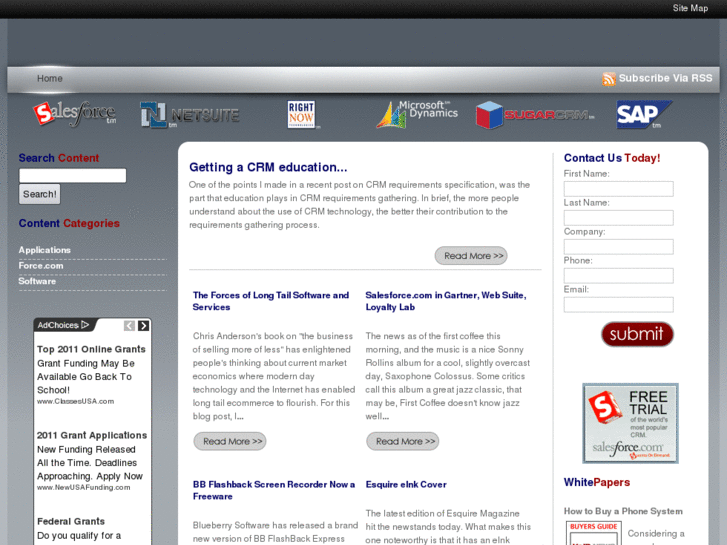The image size is (727, 545).
Task: Click the ad next arrow
Action: (144, 326)
